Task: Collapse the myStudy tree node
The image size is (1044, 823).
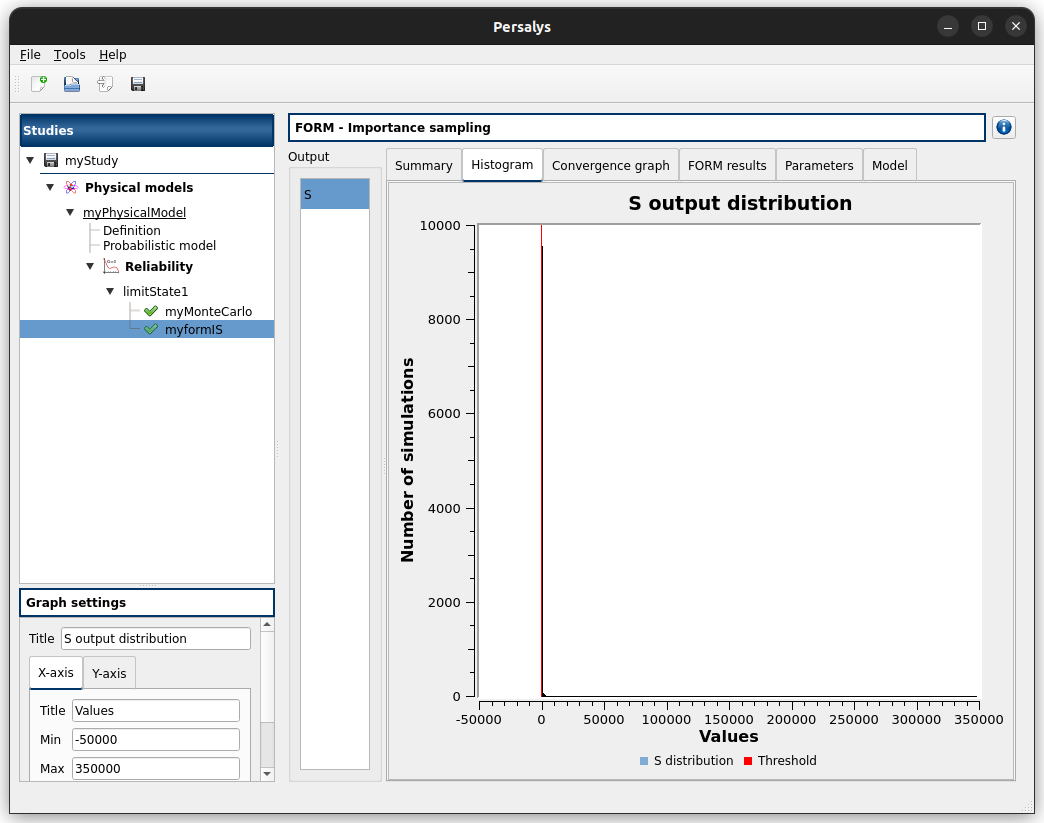Action: 30,160
